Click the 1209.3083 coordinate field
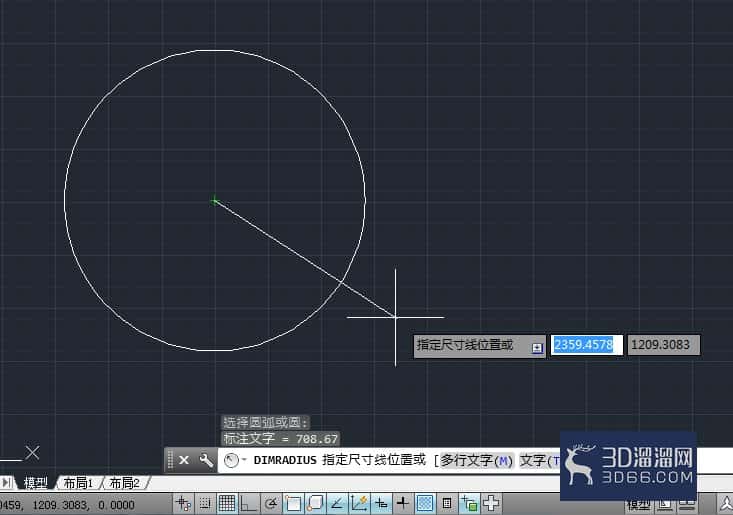Screen dimensions: 733x515 click(664, 345)
